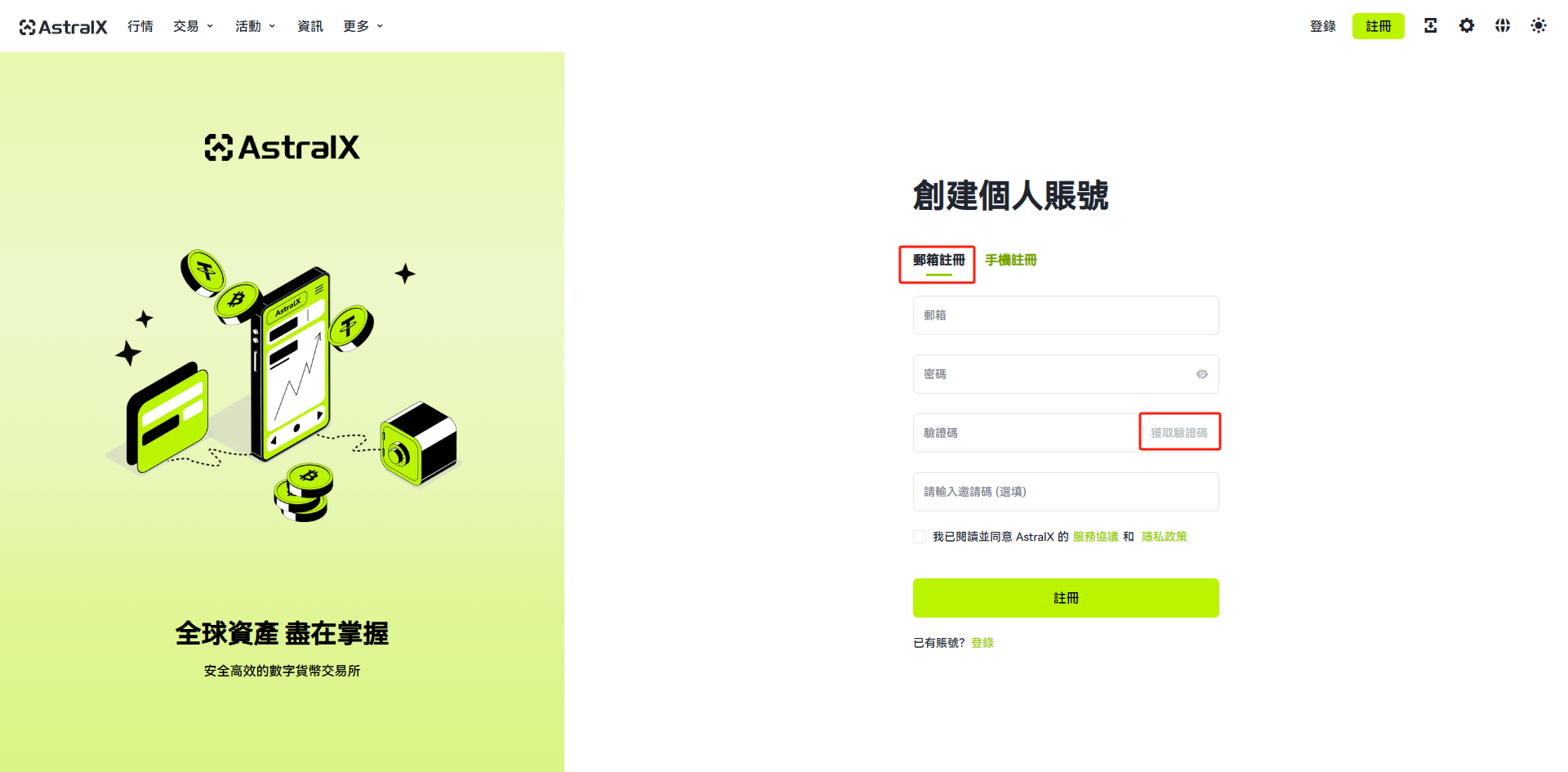Select the 郵箱註冊 tab
Image resolution: width=1568 pixels, height=772 pixels.
pyautogui.click(x=939, y=260)
